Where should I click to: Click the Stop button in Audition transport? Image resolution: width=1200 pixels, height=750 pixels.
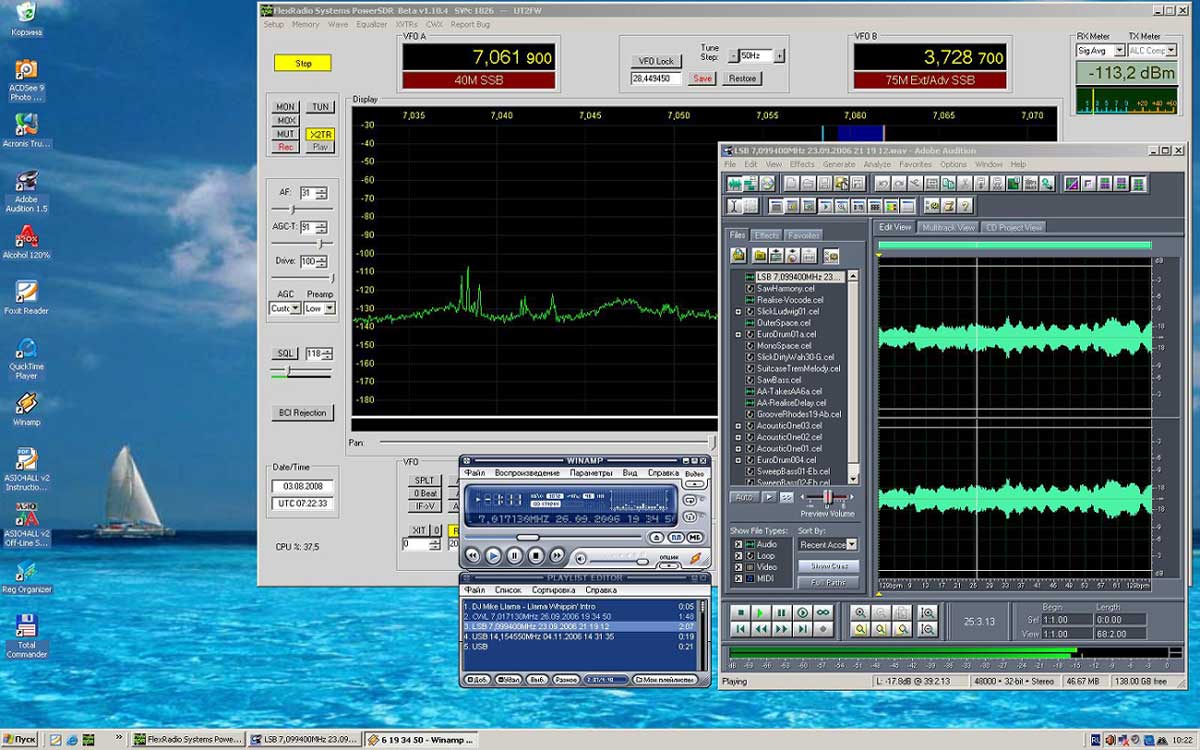[x=740, y=613]
